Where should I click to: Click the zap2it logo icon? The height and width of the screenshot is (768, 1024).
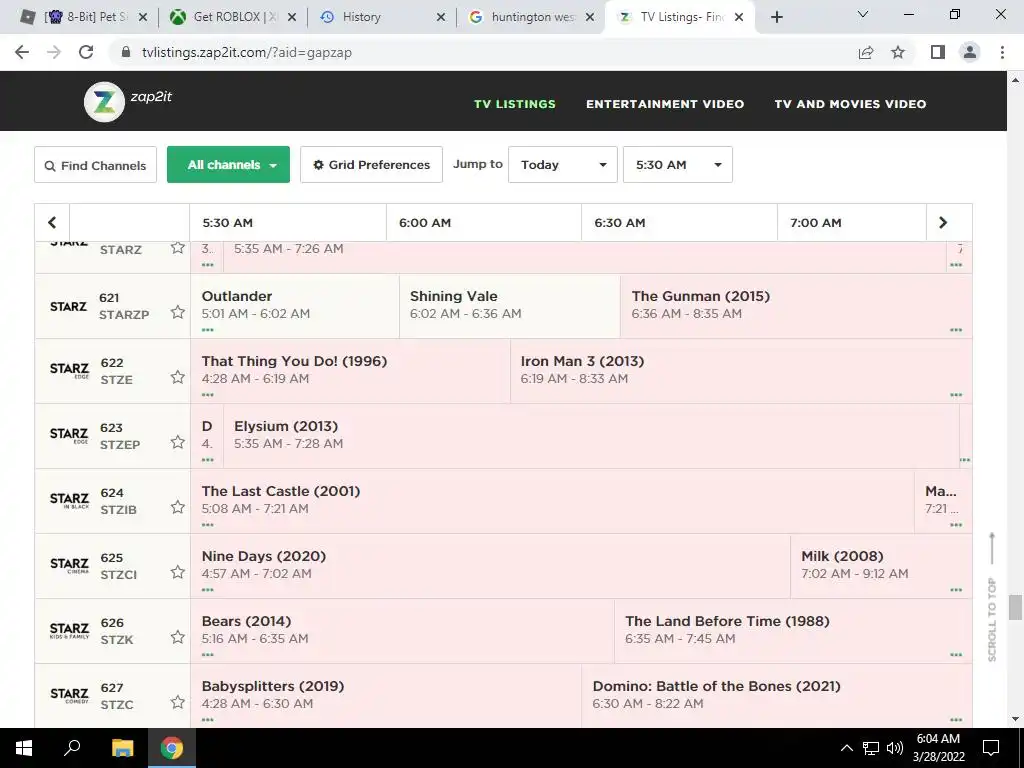(104, 102)
